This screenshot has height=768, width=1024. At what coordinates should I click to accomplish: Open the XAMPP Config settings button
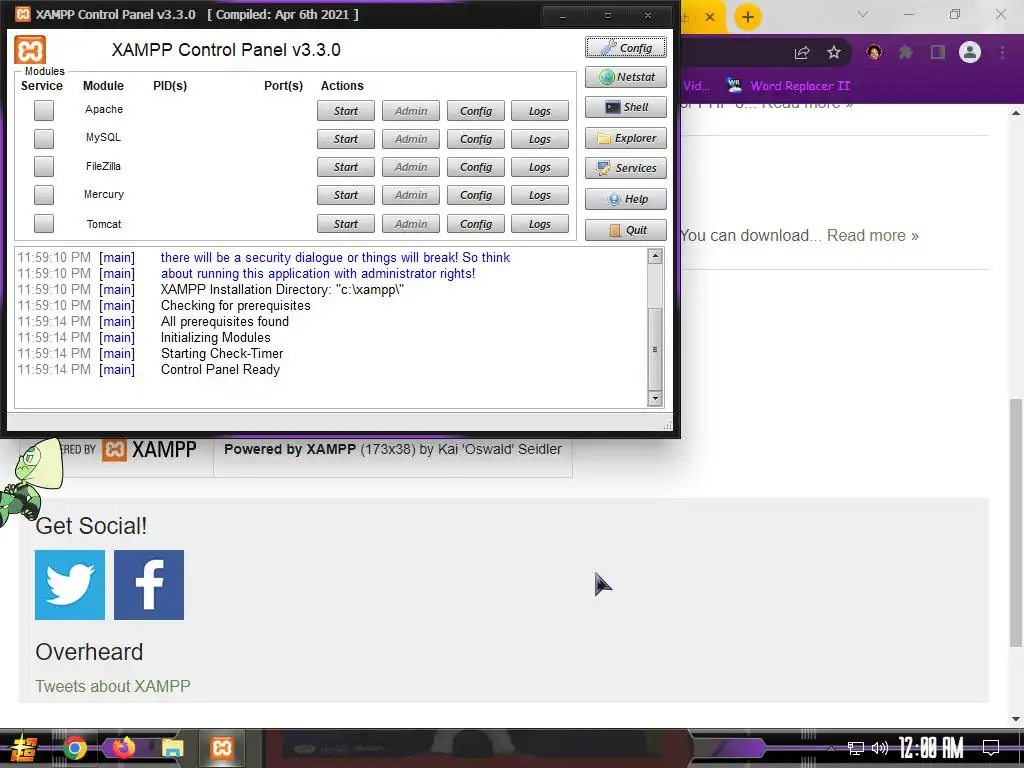626,48
